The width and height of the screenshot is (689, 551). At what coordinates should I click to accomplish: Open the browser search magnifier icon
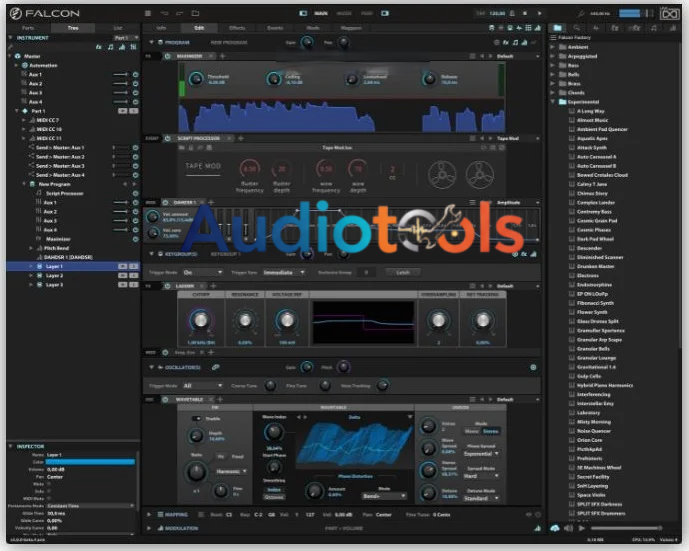click(577, 28)
